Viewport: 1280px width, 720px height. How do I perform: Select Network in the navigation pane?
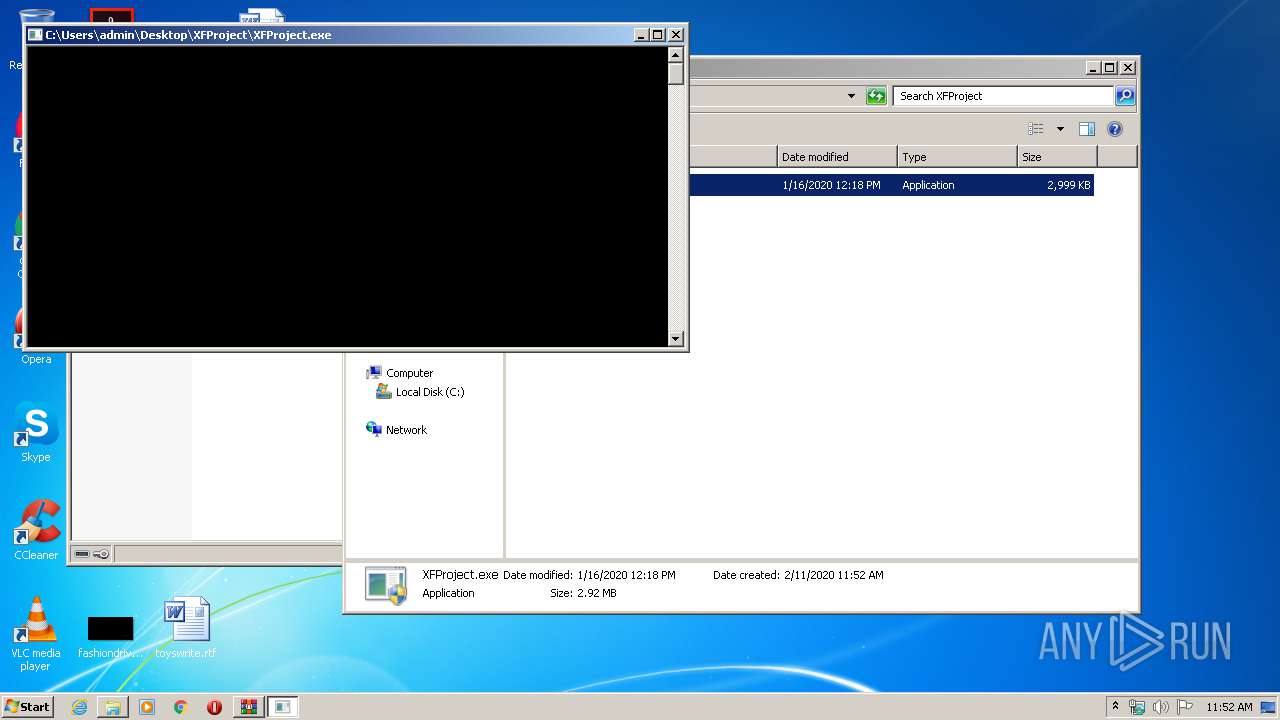[397, 430]
